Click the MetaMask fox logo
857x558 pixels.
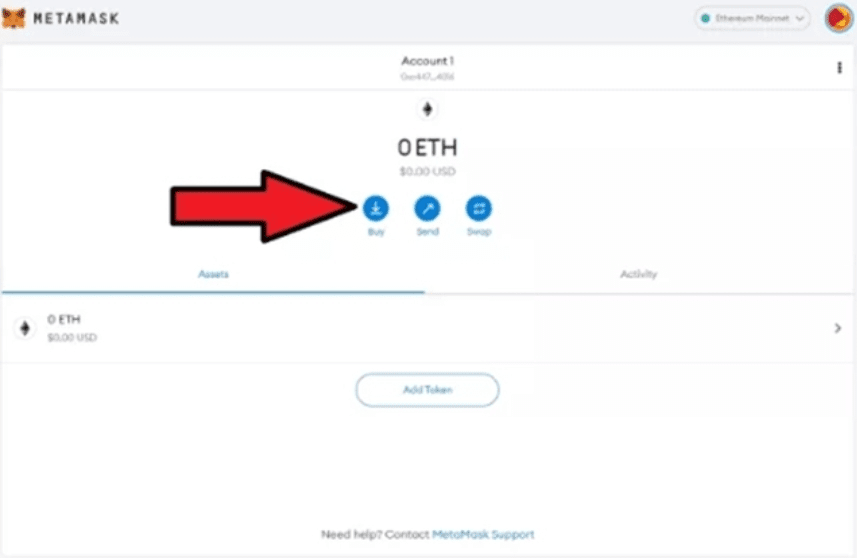(14, 18)
